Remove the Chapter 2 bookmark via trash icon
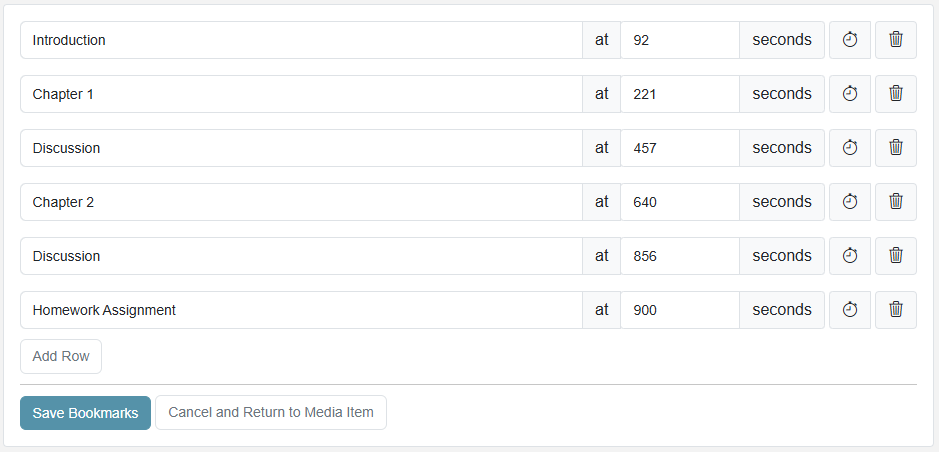Image resolution: width=939 pixels, height=452 pixels. point(896,202)
